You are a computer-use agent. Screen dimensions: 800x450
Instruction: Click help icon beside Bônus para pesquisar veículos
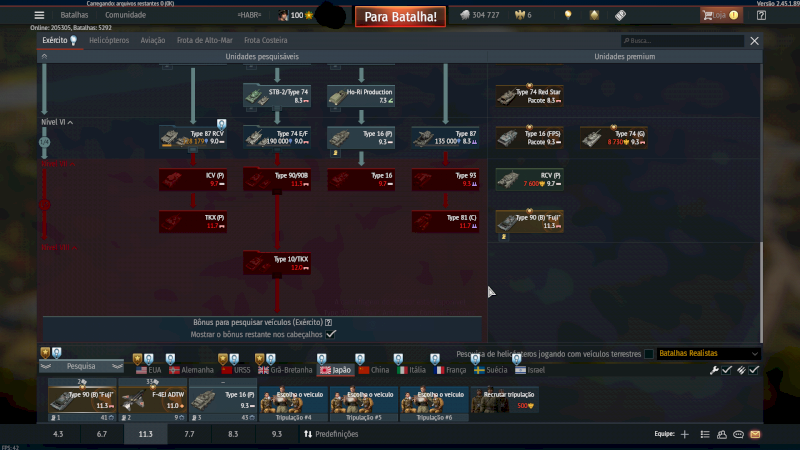click(329, 322)
